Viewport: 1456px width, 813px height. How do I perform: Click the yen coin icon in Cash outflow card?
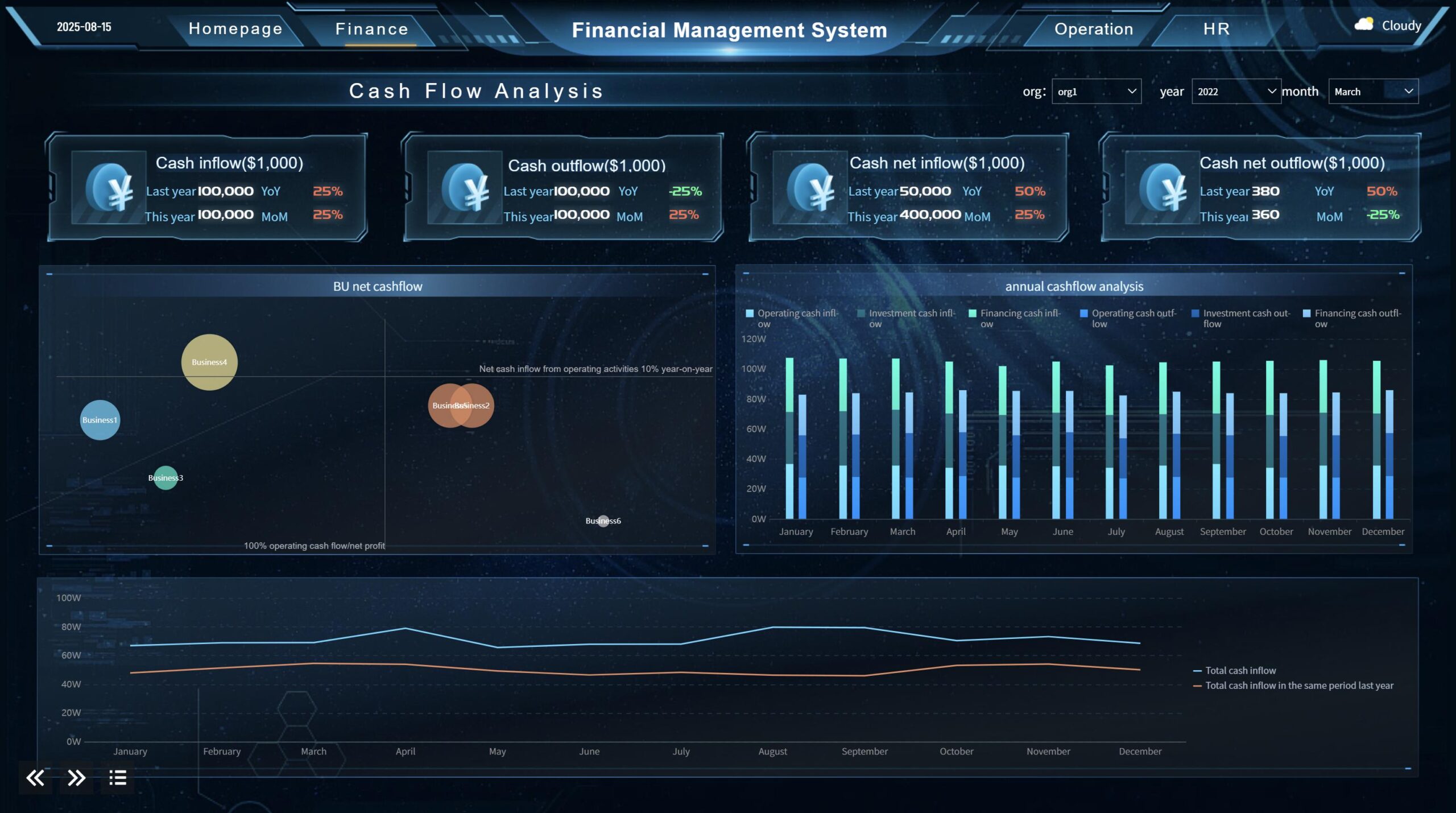(466, 187)
